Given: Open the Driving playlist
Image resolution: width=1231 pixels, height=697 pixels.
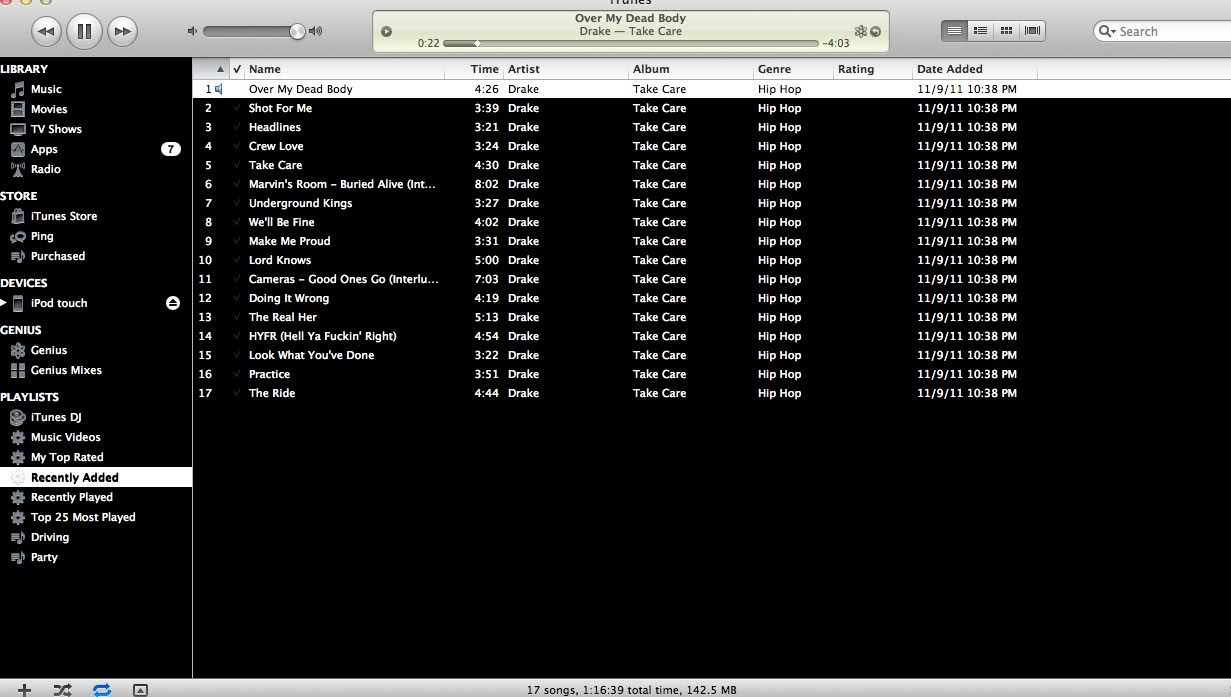Looking at the screenshot, I should coord(50,537).
